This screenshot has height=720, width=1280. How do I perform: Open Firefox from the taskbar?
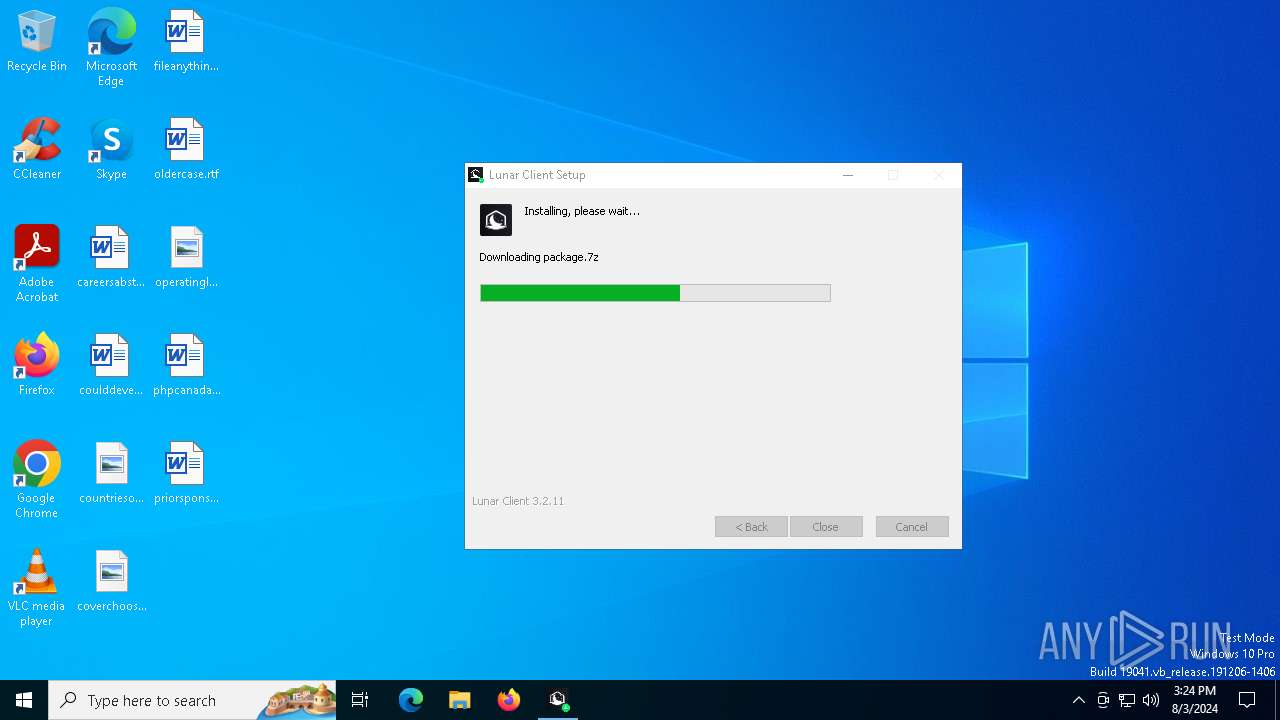pos(509,700)
